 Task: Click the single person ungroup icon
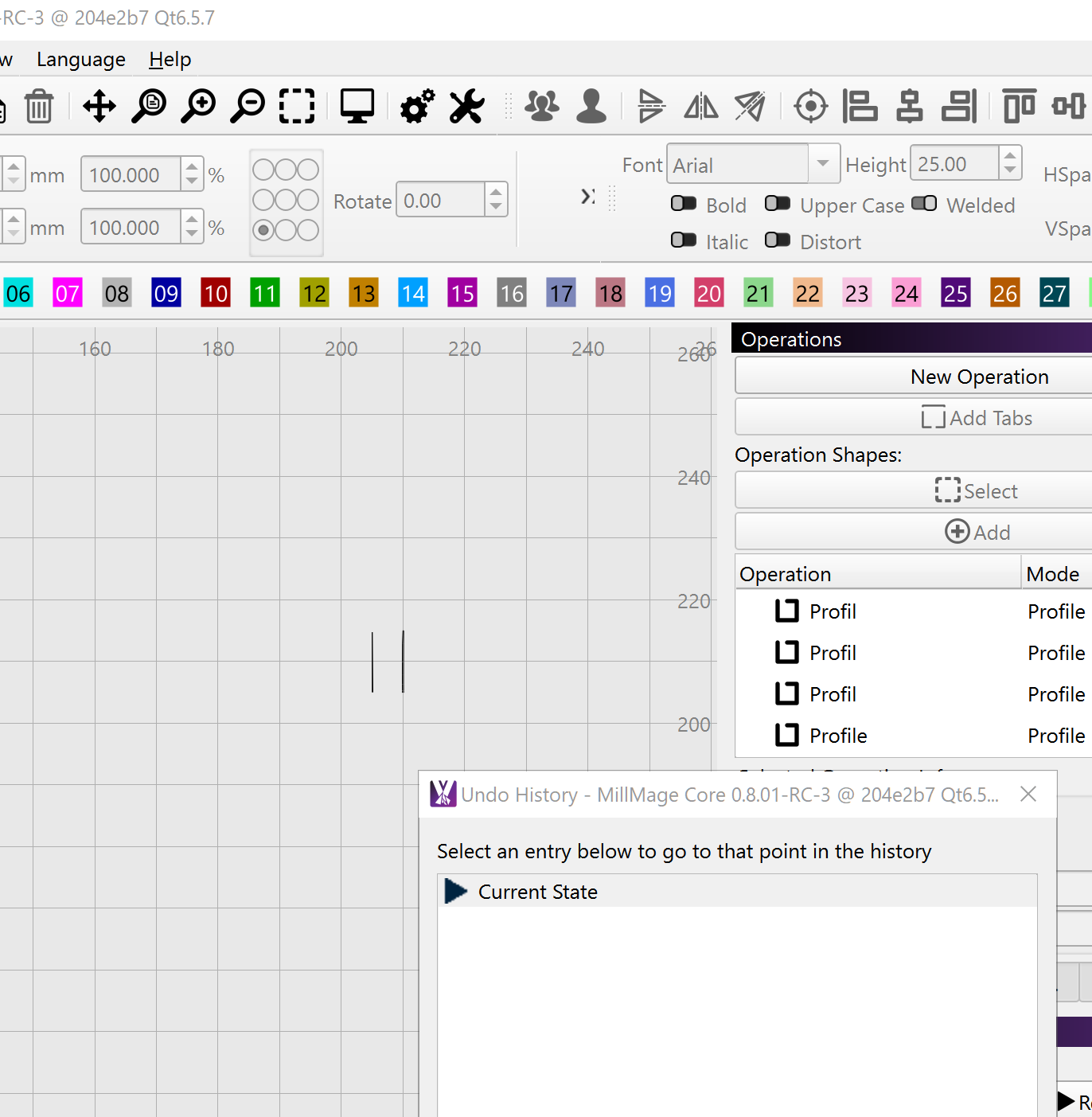(x=591, y=106)
